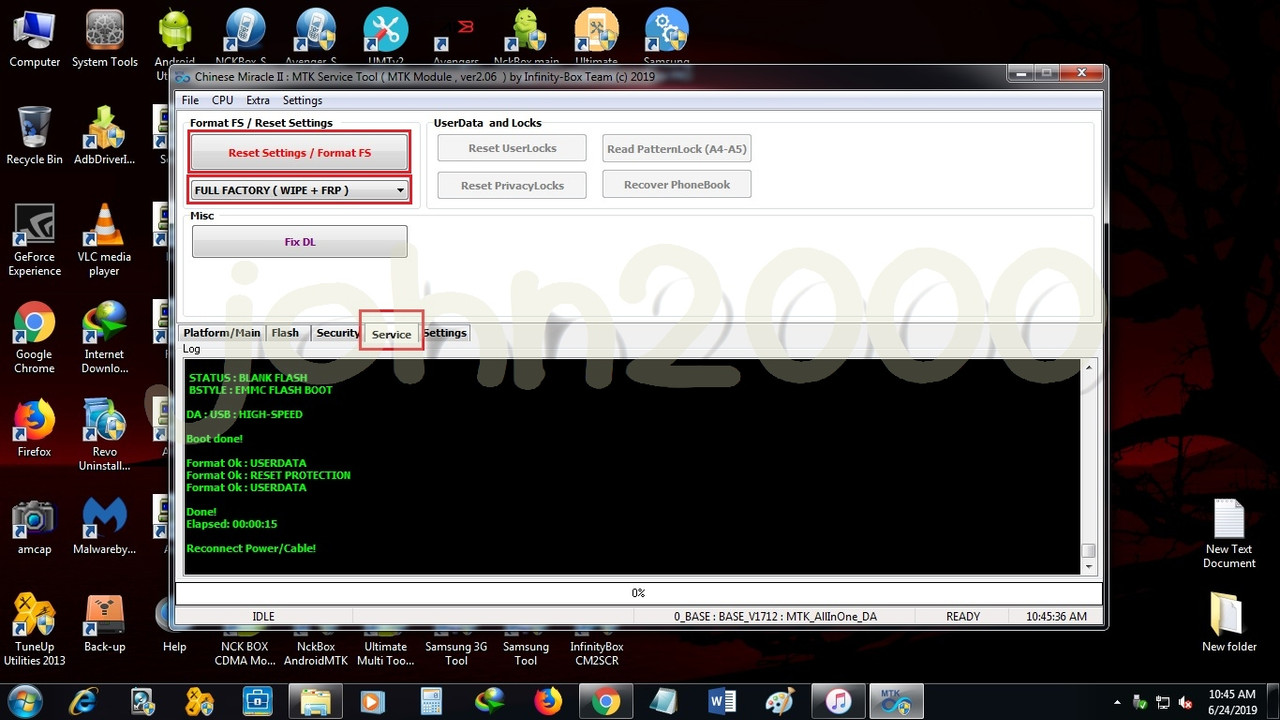Click the Reset UserLocks button
Image resolution: width=1280 pixels, height=720 pixels.
[x=512, y=148]
